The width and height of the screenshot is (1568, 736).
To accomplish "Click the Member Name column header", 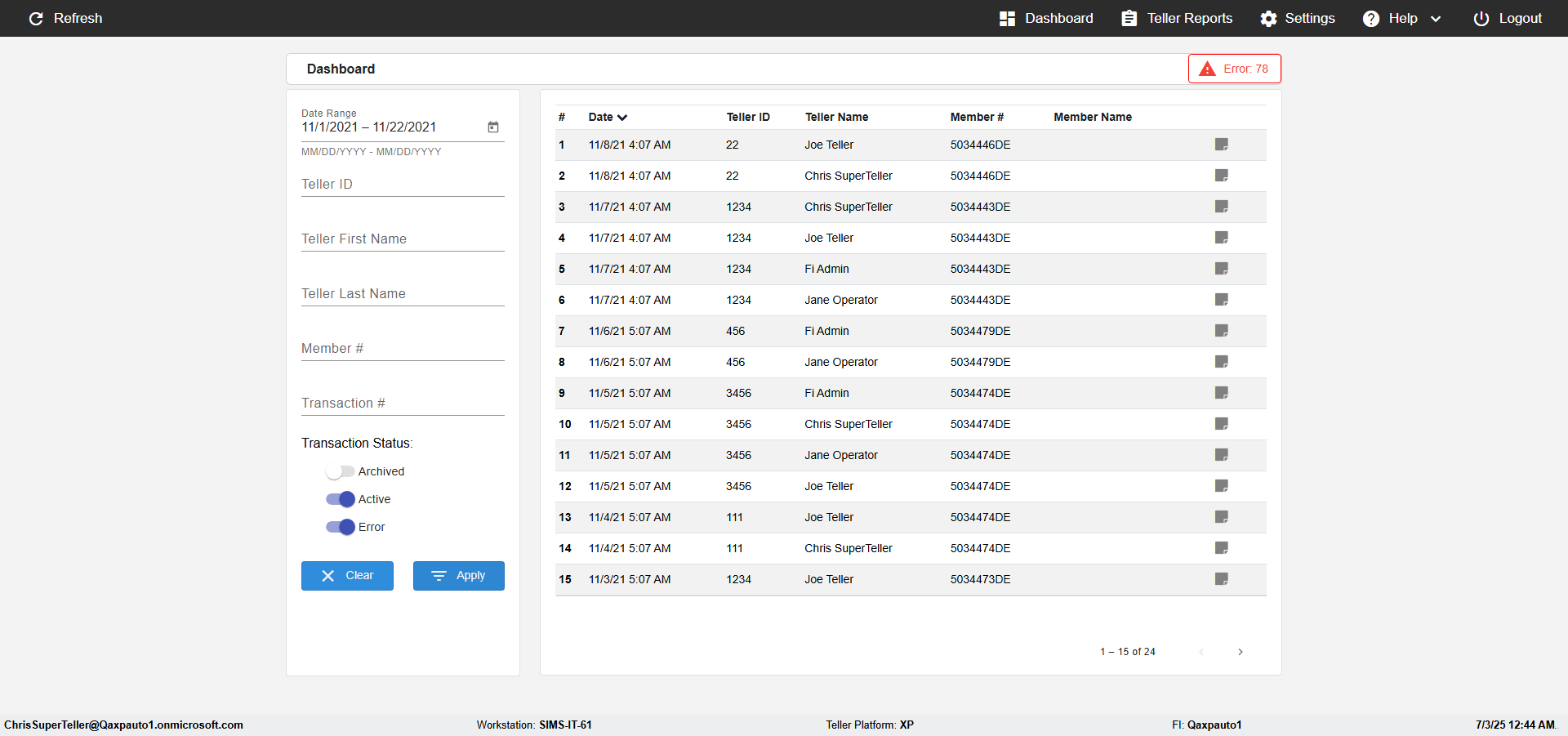I will (1093, 117).
